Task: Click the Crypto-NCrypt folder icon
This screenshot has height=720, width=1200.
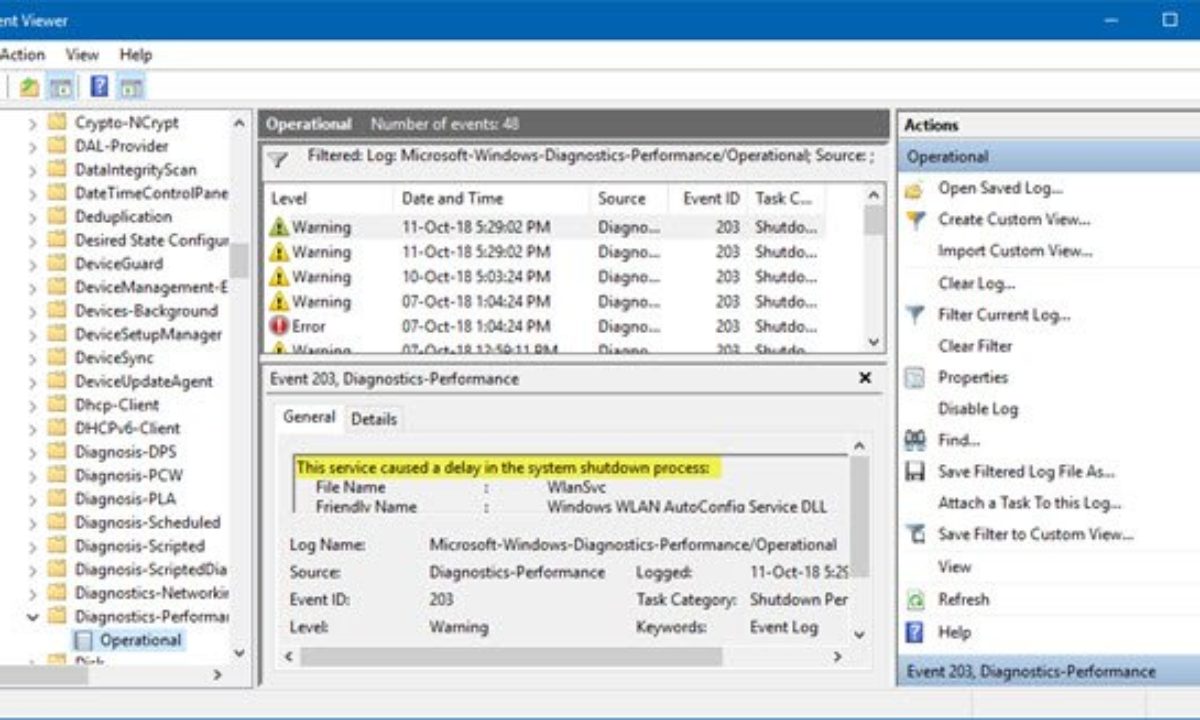Action: [x=57, y=123]
